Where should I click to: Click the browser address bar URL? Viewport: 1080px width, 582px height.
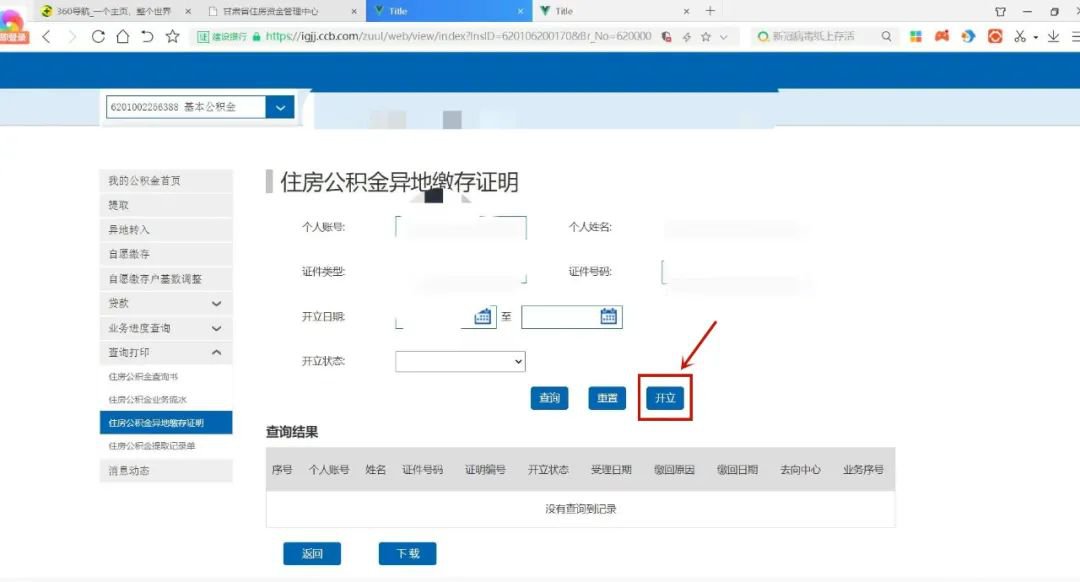(458, 37)
